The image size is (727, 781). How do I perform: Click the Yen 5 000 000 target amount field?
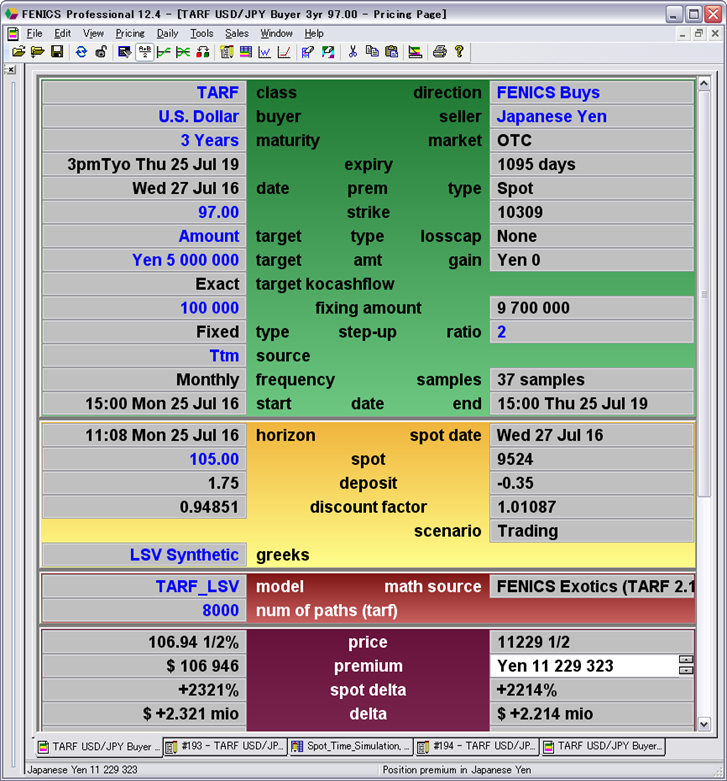(x=144, y=260)
